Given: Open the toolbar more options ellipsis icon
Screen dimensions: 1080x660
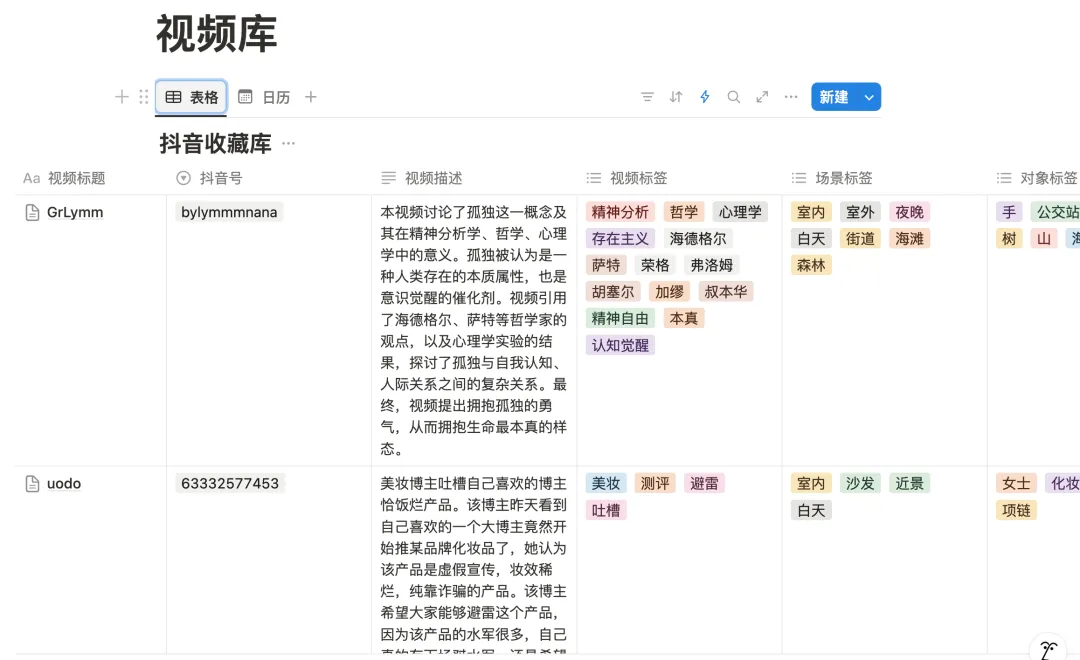Looking at the screenshot, I should pos(790,97).
